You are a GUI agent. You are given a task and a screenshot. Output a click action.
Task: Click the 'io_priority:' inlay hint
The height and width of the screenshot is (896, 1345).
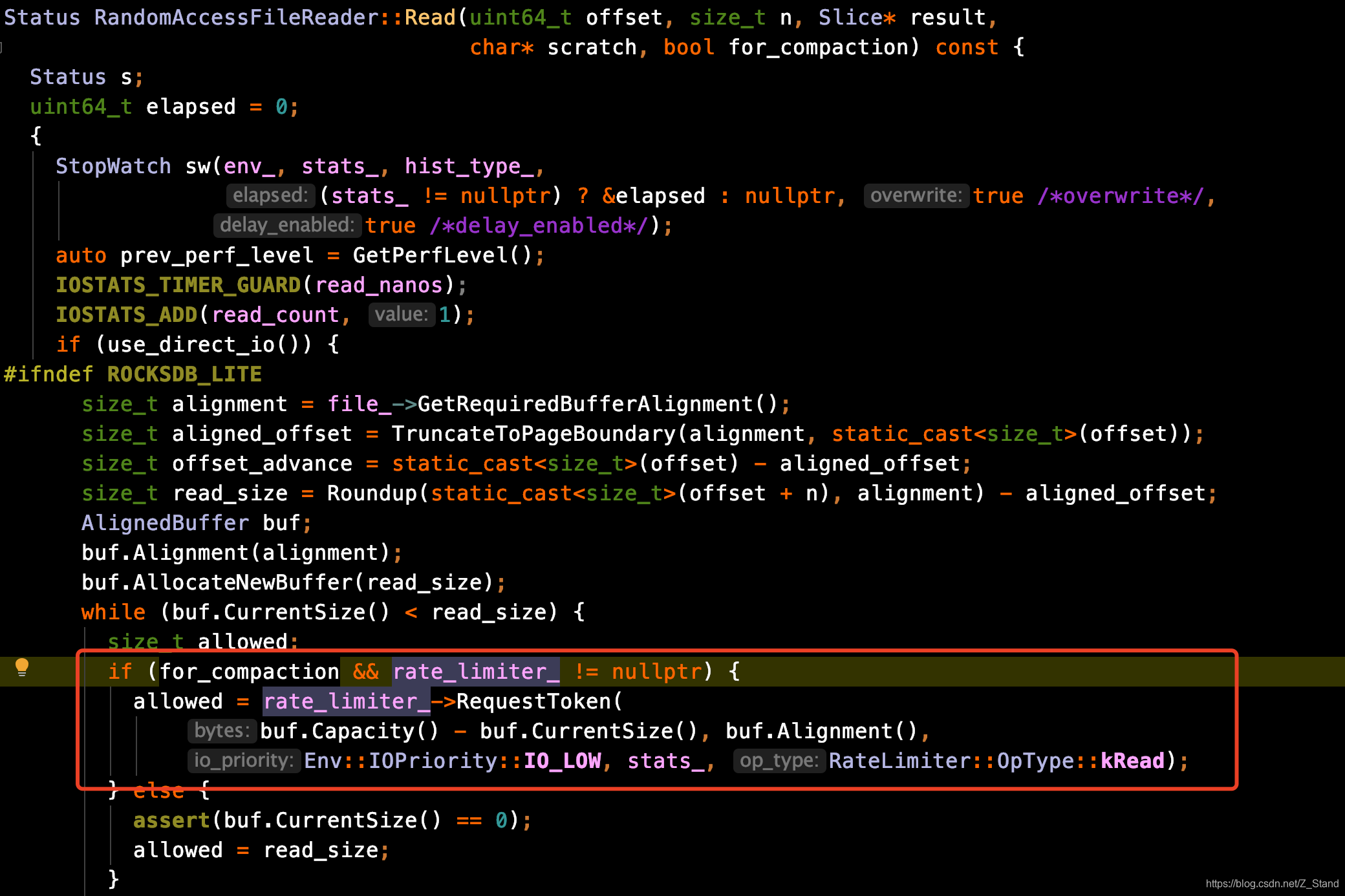click(x=244, y=760)
